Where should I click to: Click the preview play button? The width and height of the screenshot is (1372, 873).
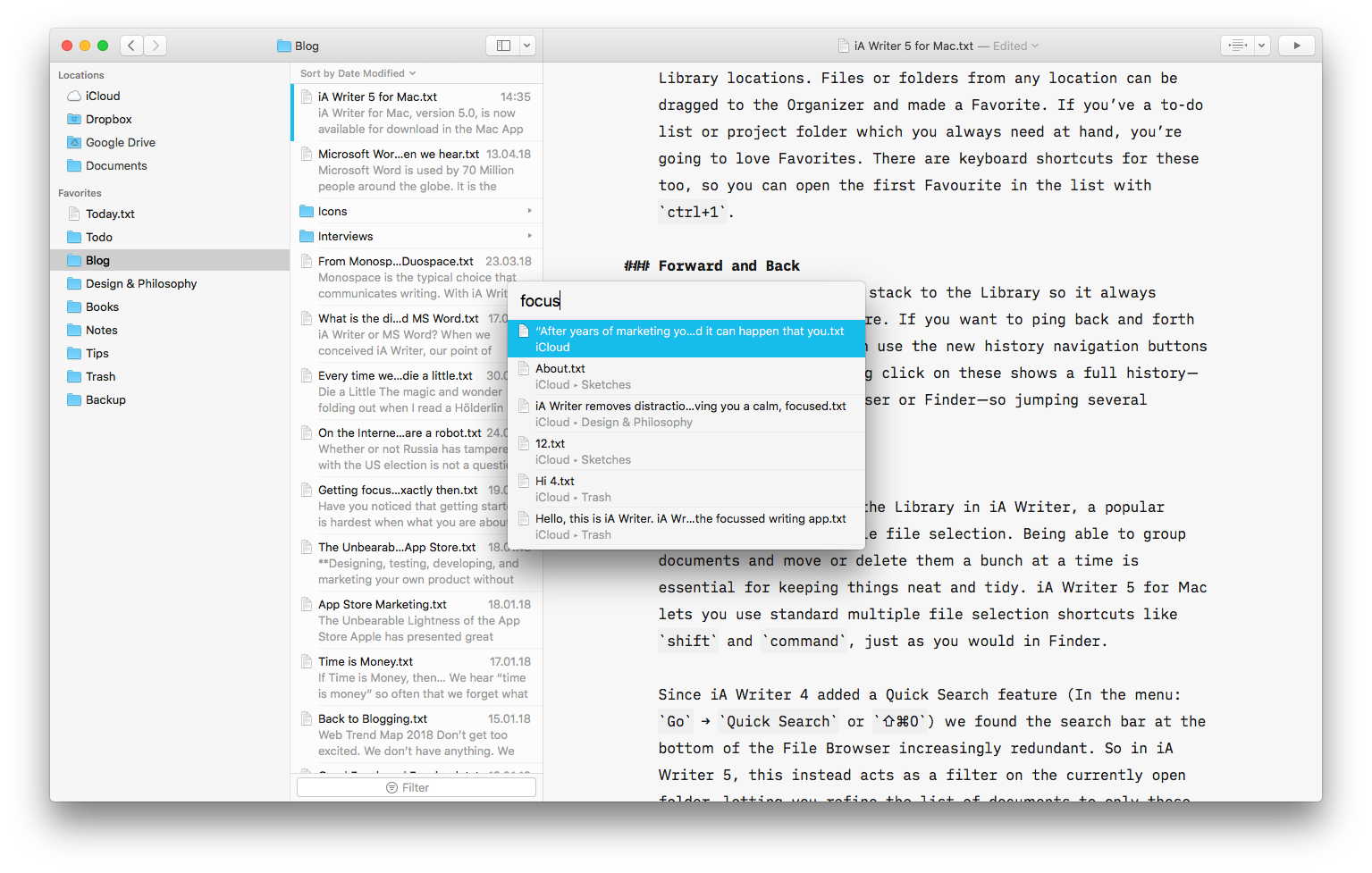1296,46
